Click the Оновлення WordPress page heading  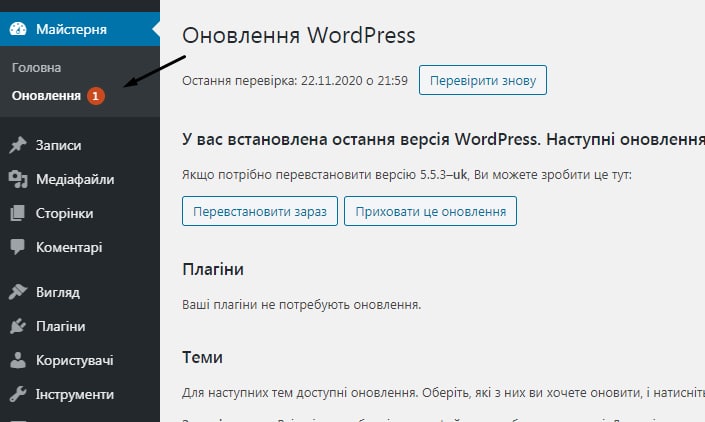coord(299,36)
